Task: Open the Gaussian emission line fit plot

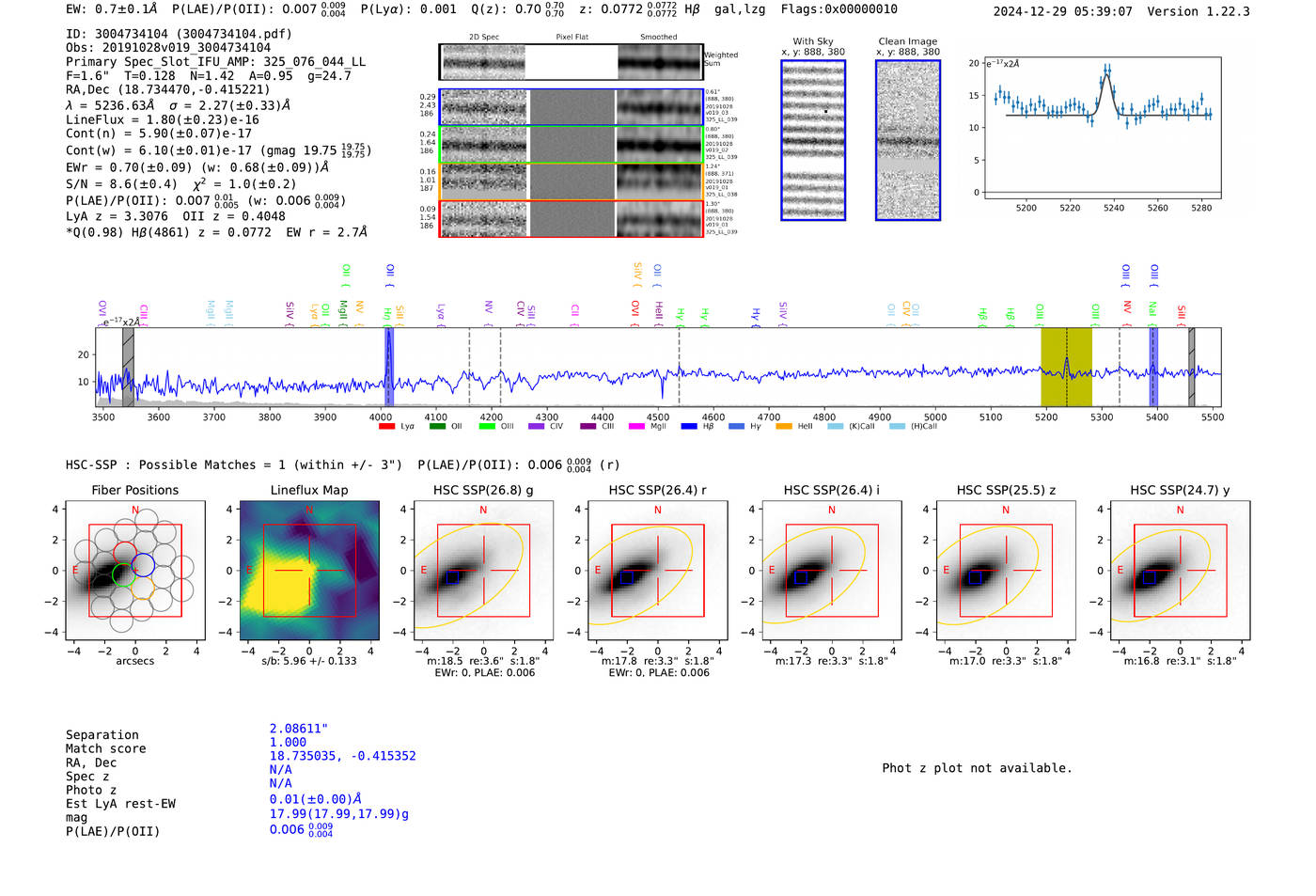Action: coord(1102,128)
